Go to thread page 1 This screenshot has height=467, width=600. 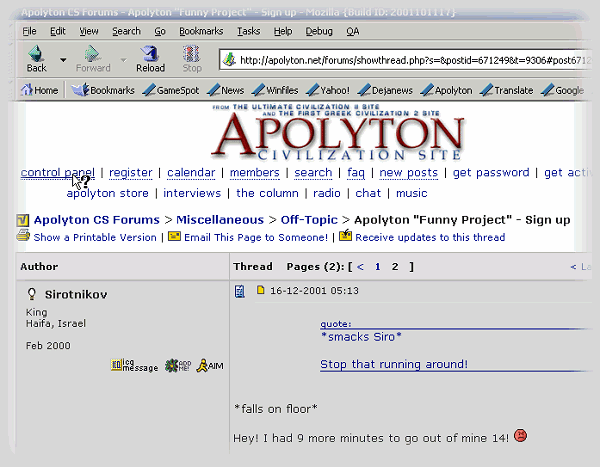378,267
